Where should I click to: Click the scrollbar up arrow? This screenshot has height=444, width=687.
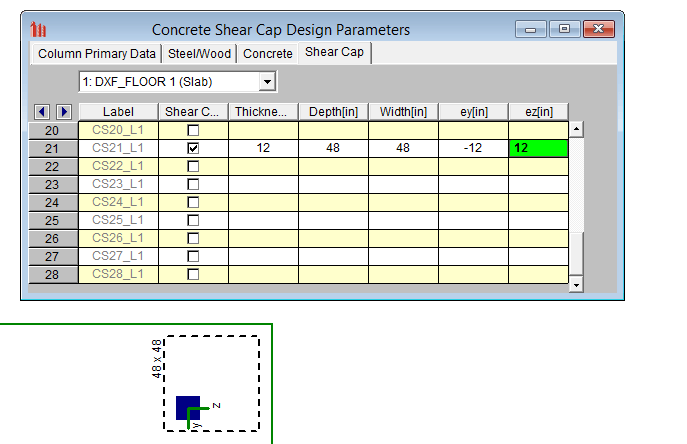click(x=576, y=129)
